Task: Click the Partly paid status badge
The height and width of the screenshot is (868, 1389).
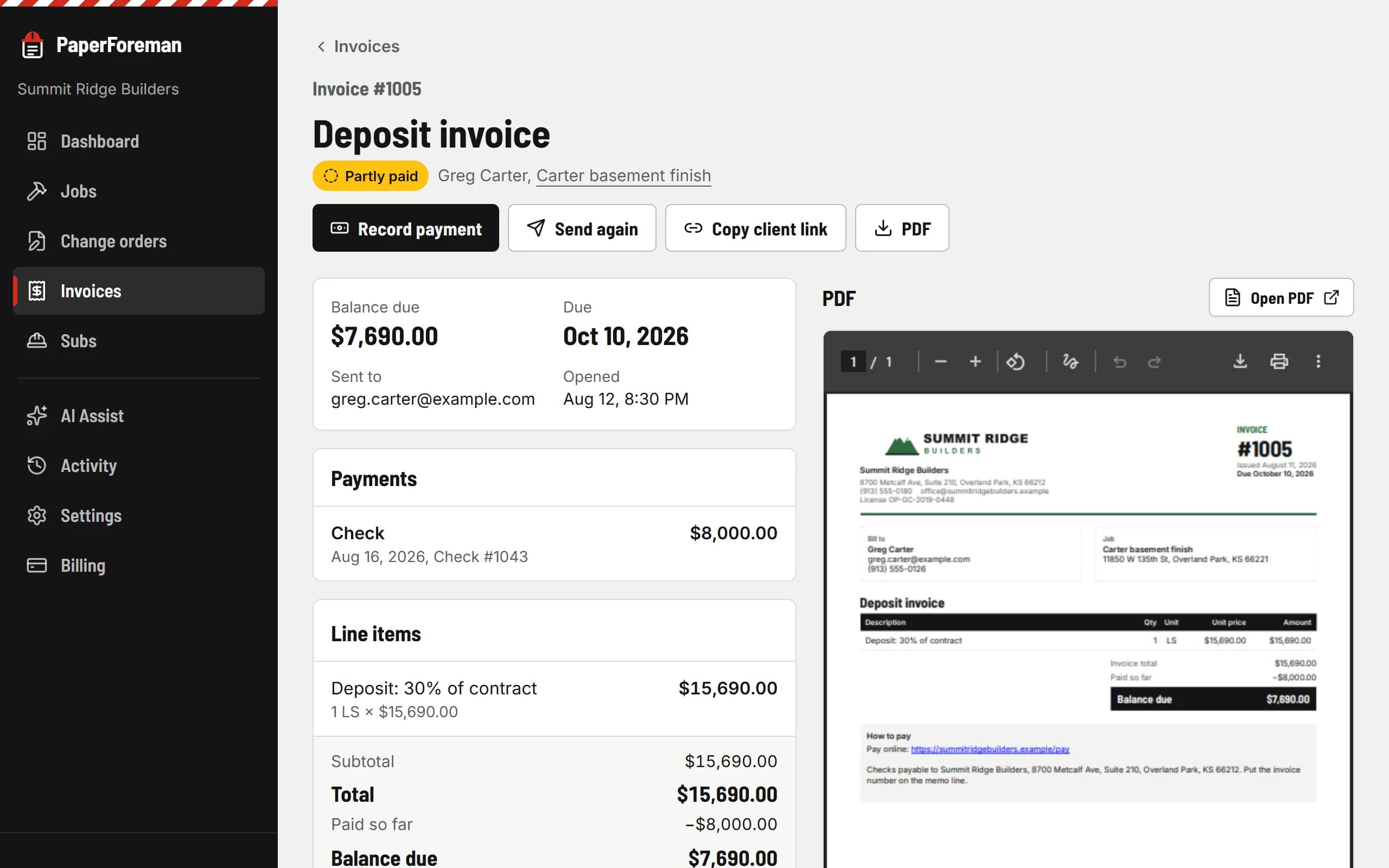Action: 370,176
